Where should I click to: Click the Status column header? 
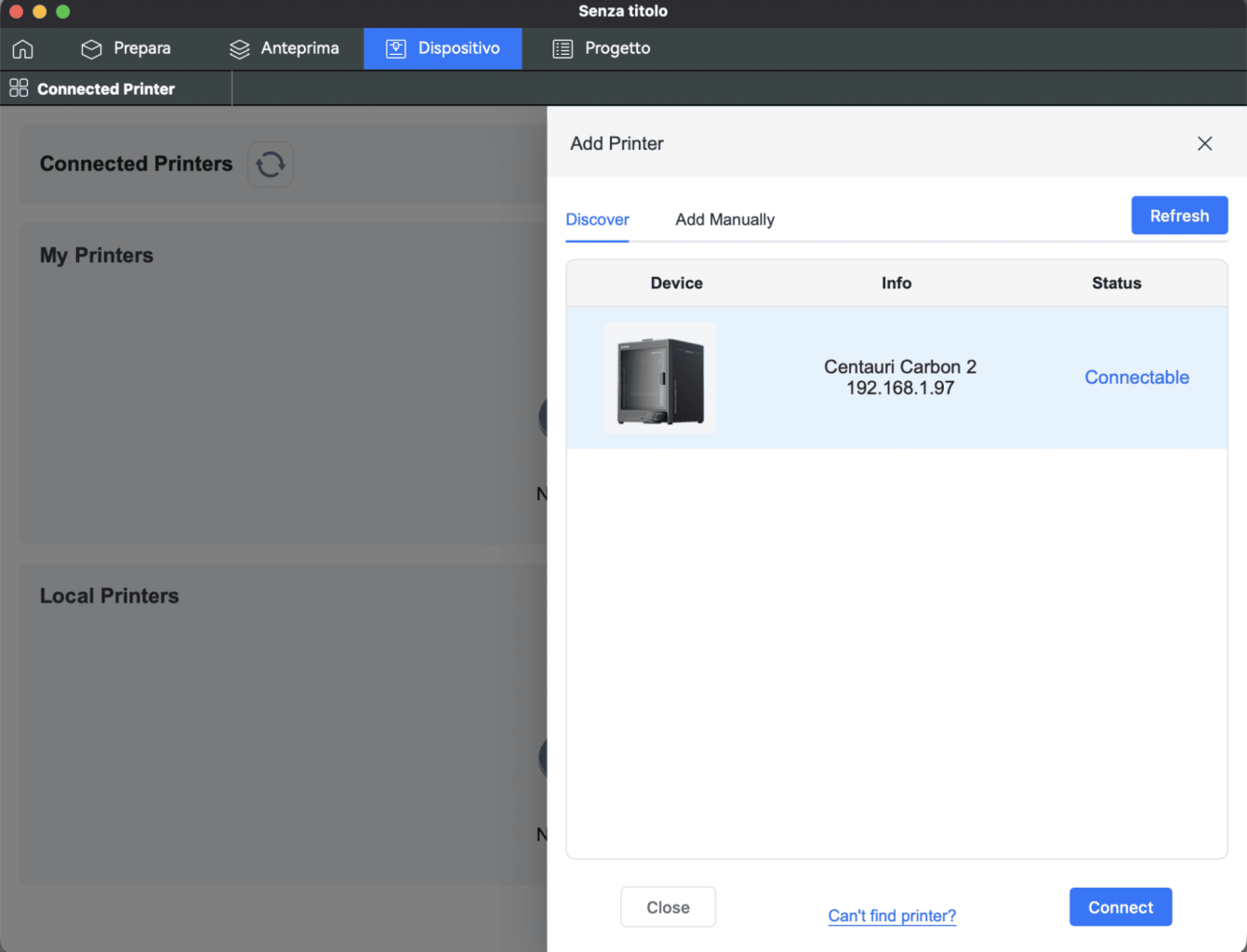tap(1116, 284)
